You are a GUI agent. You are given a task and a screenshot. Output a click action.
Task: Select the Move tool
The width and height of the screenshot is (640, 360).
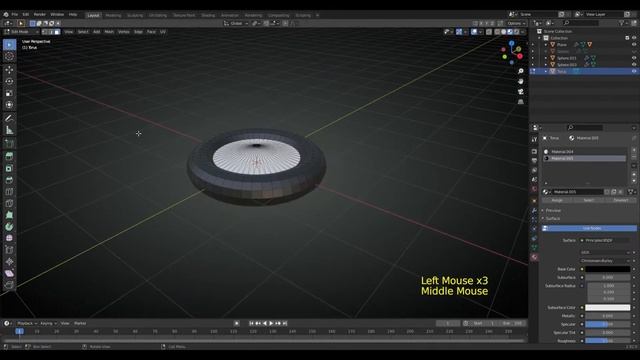point(9,70)
